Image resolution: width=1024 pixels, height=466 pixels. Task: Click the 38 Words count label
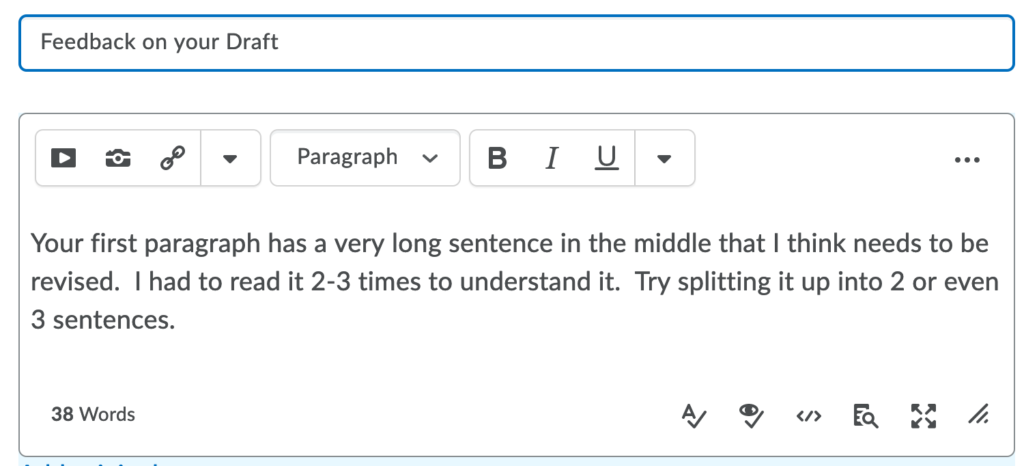pyautogui.click(x=93, y=414)
